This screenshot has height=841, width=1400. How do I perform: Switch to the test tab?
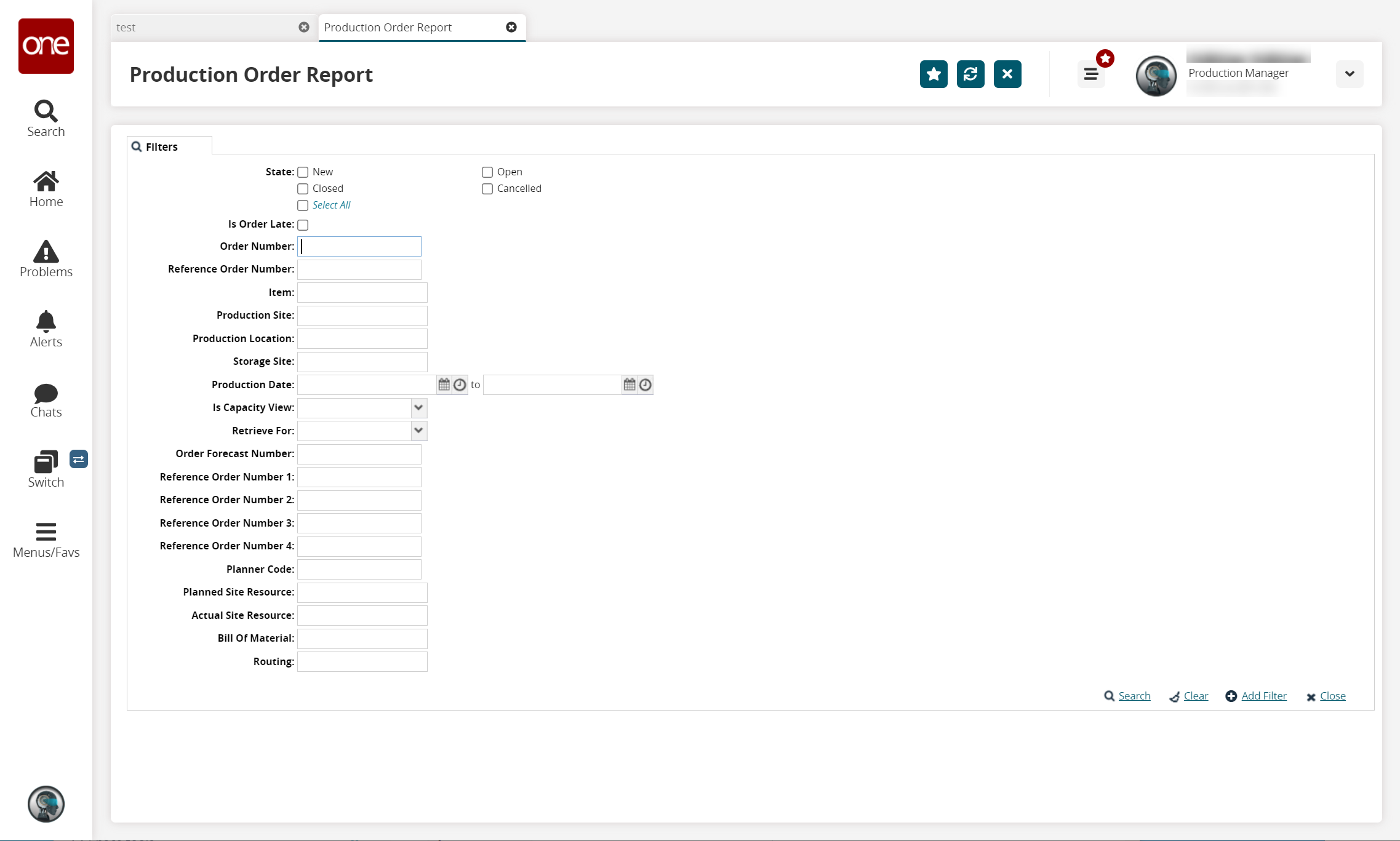click(x=203, y=28)
